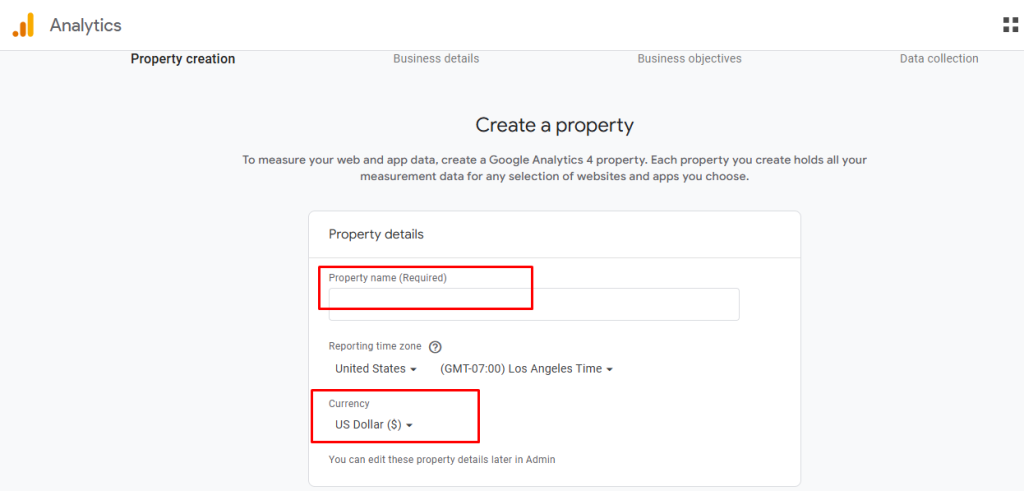Expand the Los Angeles Time dropdown
Image resolution: width=1024 pixels, height=491 pixels.
526,369
